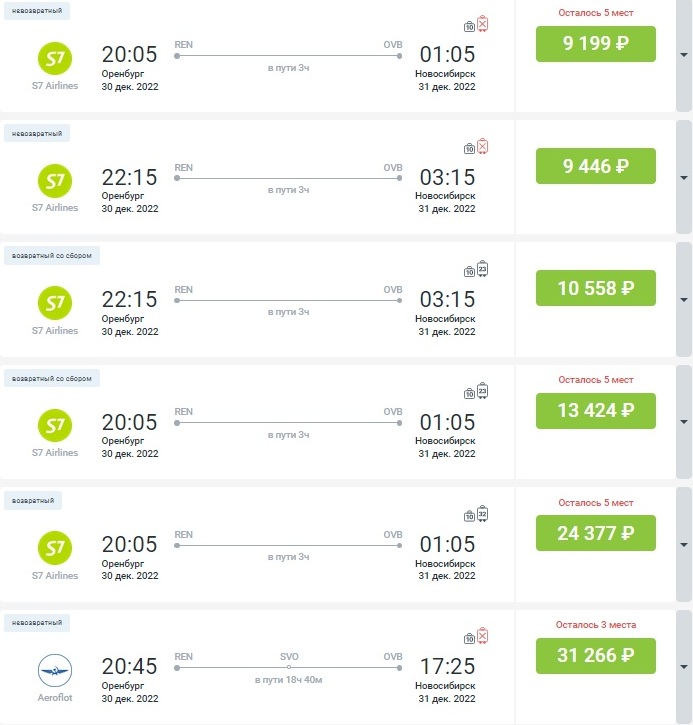693x725 pixels.
Task: Click the 10 kg carry-on icon on the 9 446 ₽ flight
Action: tap(470, 149)
